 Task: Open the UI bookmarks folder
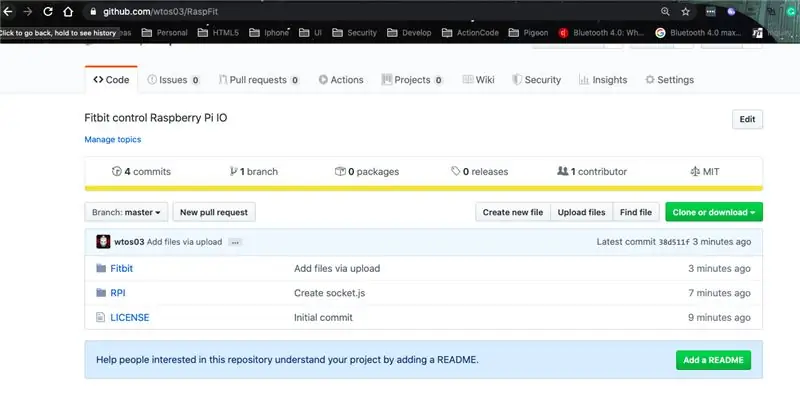[310, 33]
